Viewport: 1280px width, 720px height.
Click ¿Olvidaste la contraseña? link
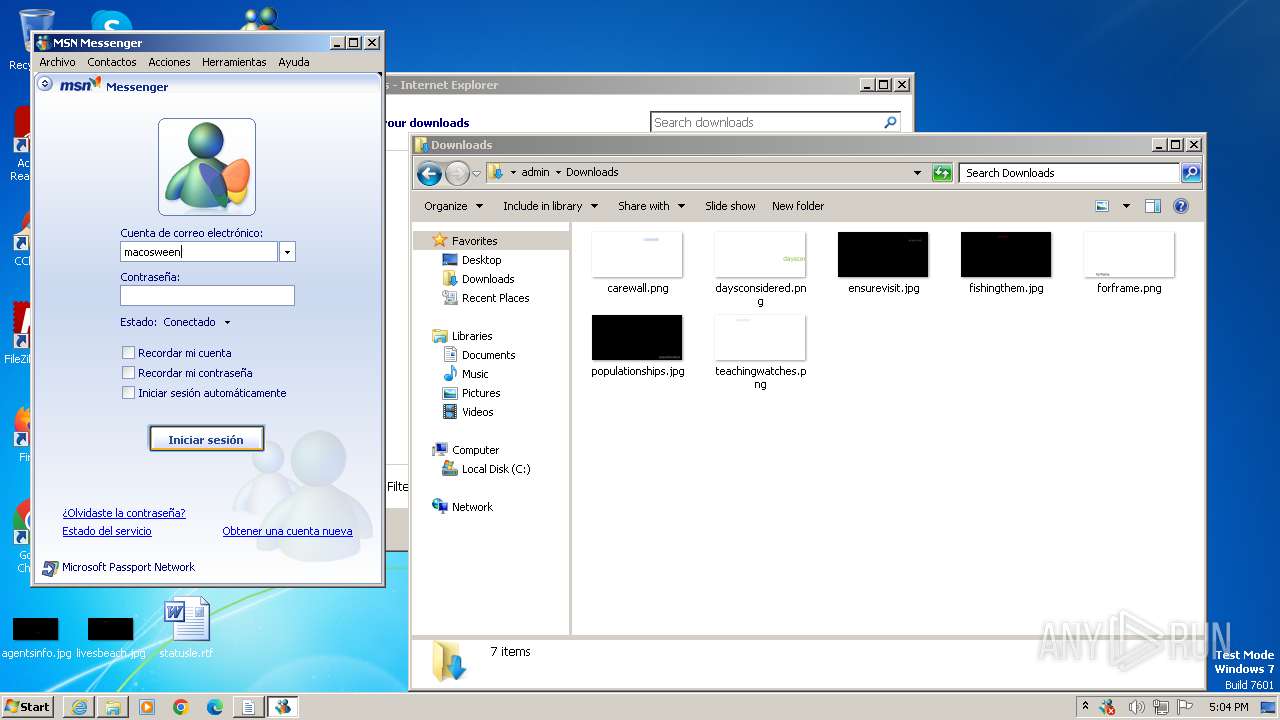pos(124,513)
